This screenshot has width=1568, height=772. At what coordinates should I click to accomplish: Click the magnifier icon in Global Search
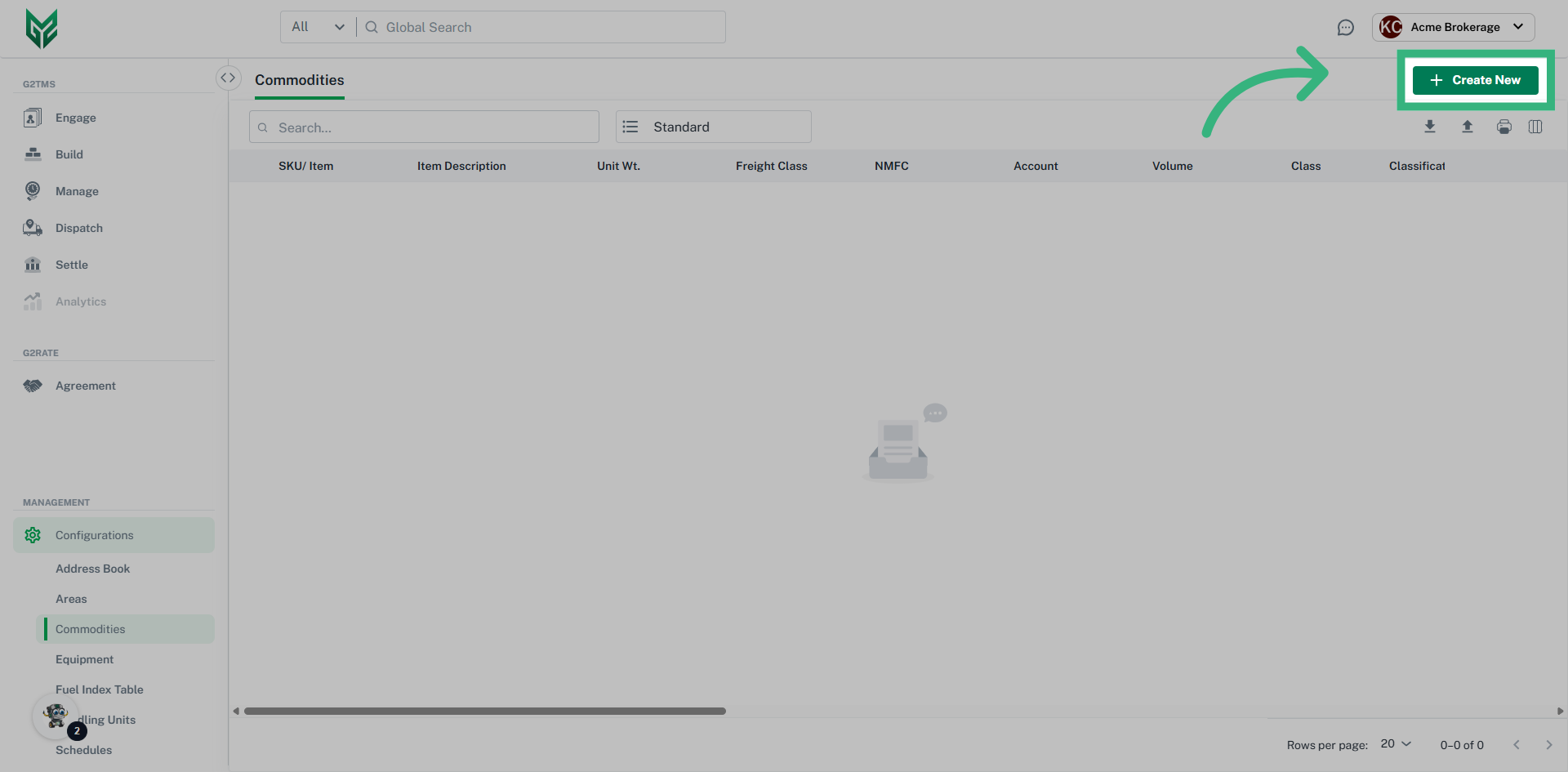pos(372,27)
